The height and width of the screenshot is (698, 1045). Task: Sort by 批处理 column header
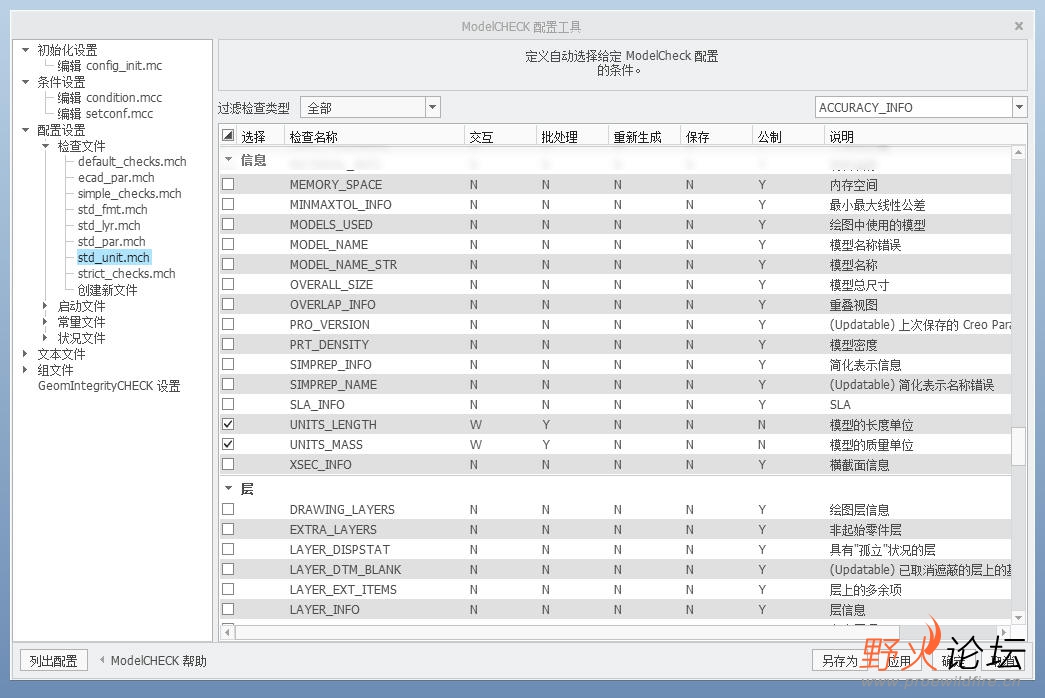coord(572,136)
